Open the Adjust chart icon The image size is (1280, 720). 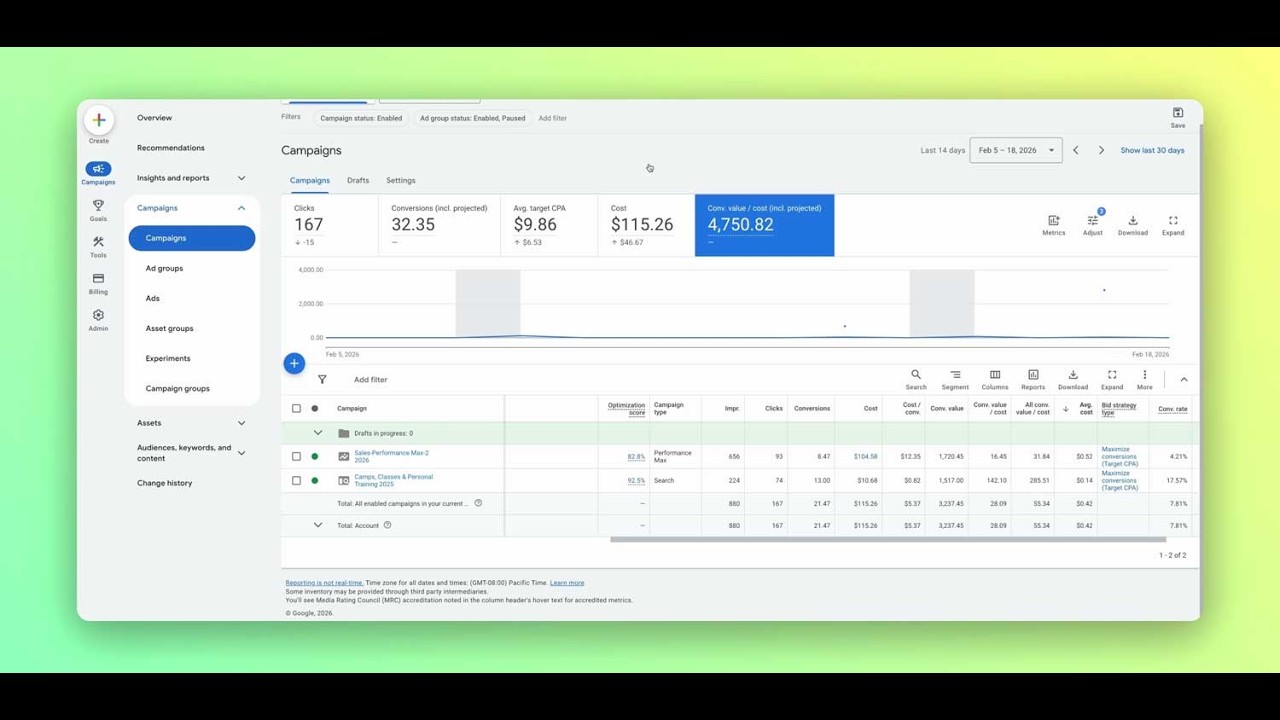click(1093, 221)
